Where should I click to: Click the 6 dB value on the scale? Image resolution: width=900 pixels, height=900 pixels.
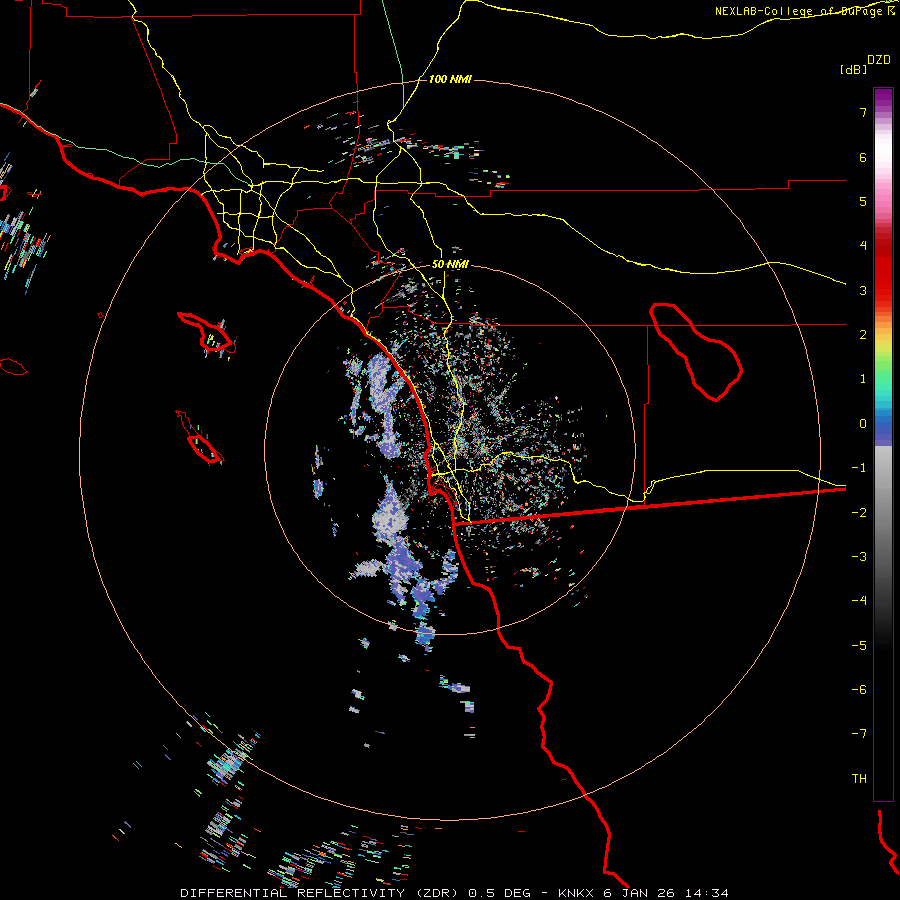click(863, 157)
